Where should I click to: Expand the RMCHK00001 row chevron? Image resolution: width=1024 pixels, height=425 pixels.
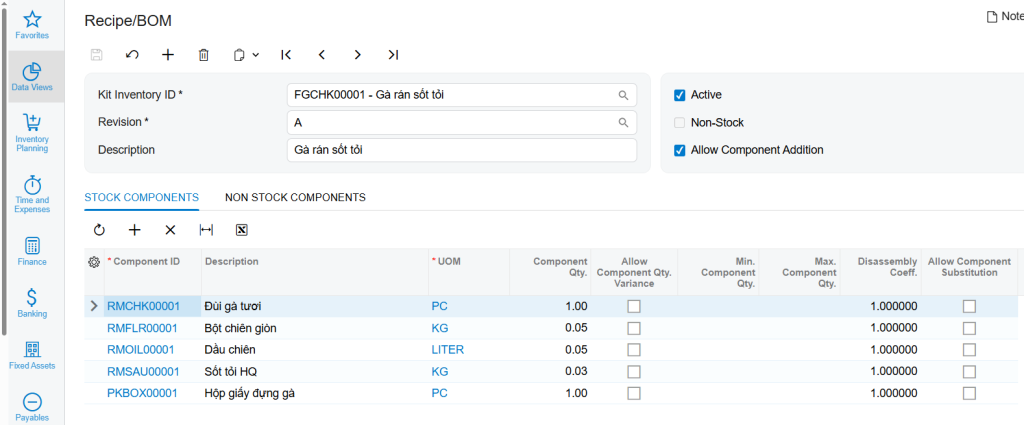tap(93, 306)
